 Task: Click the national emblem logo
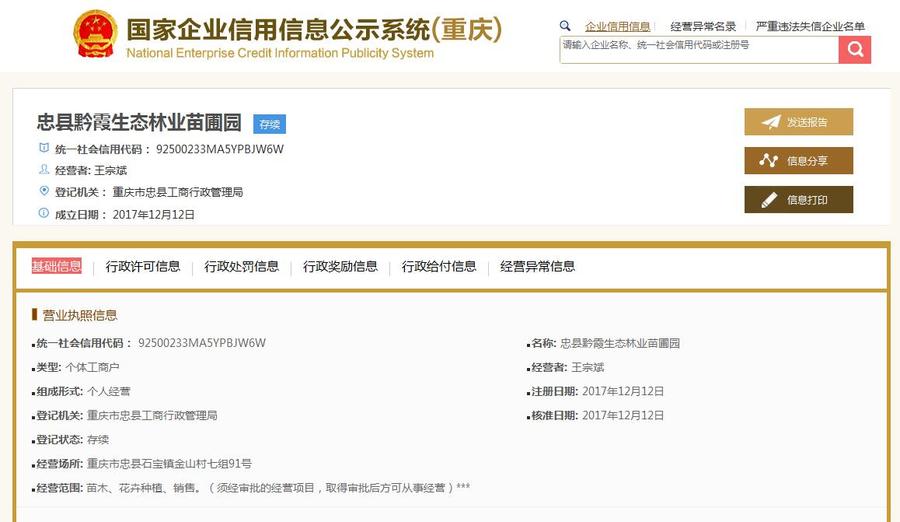coord(96,34)
